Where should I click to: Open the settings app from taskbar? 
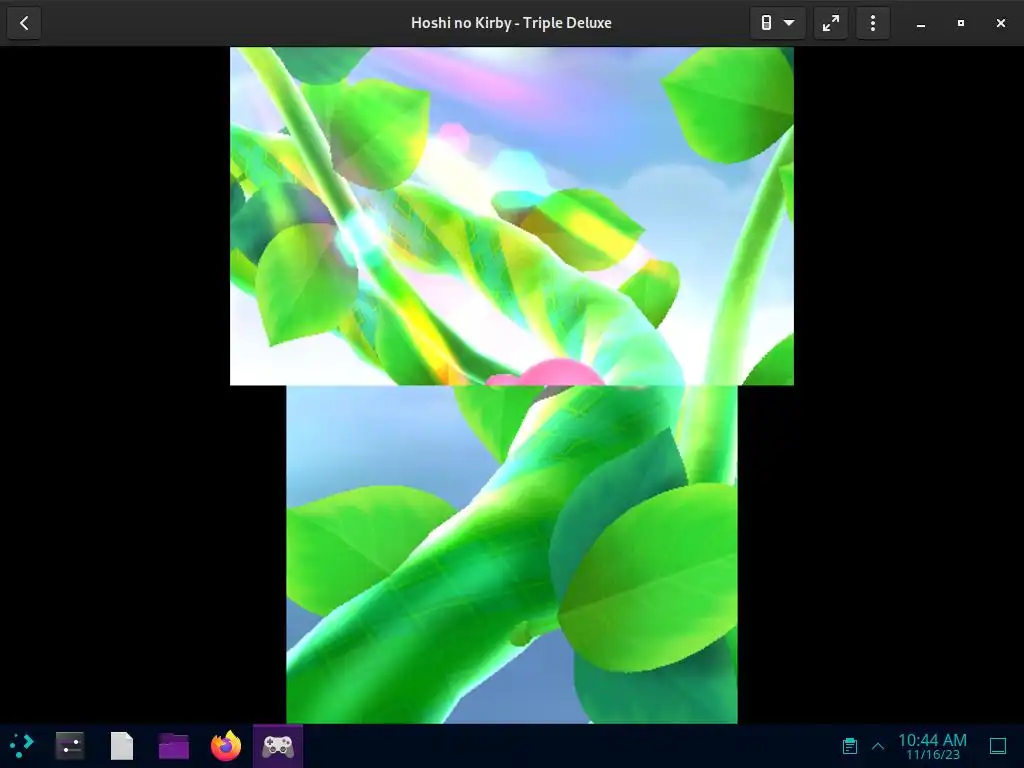(x=70, y=745)
